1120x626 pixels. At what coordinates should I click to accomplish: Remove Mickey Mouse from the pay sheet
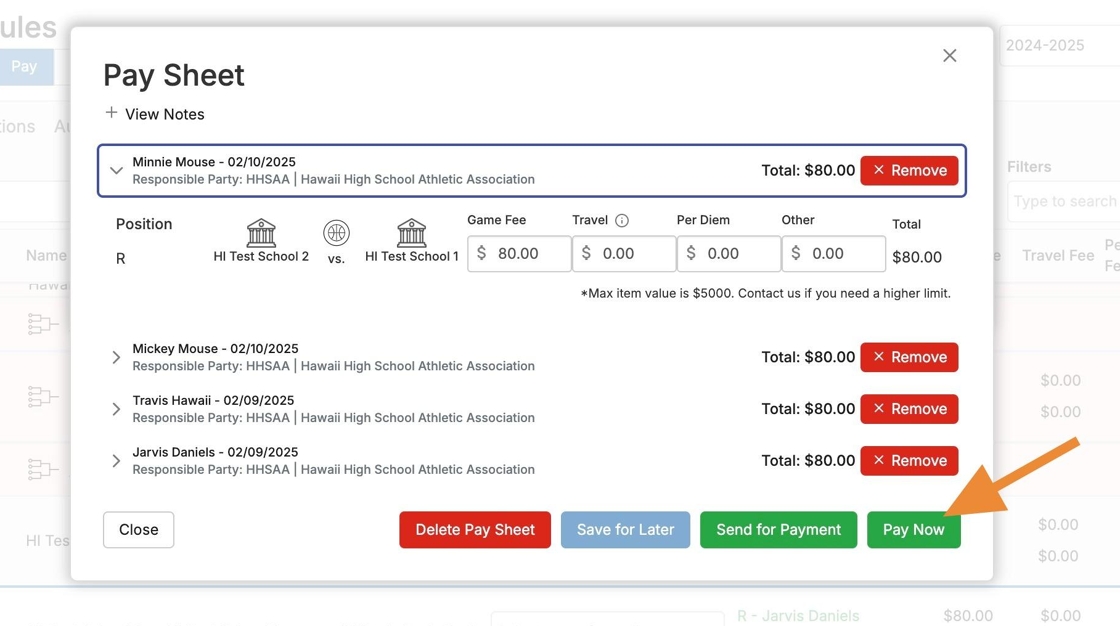click(909, 357)
